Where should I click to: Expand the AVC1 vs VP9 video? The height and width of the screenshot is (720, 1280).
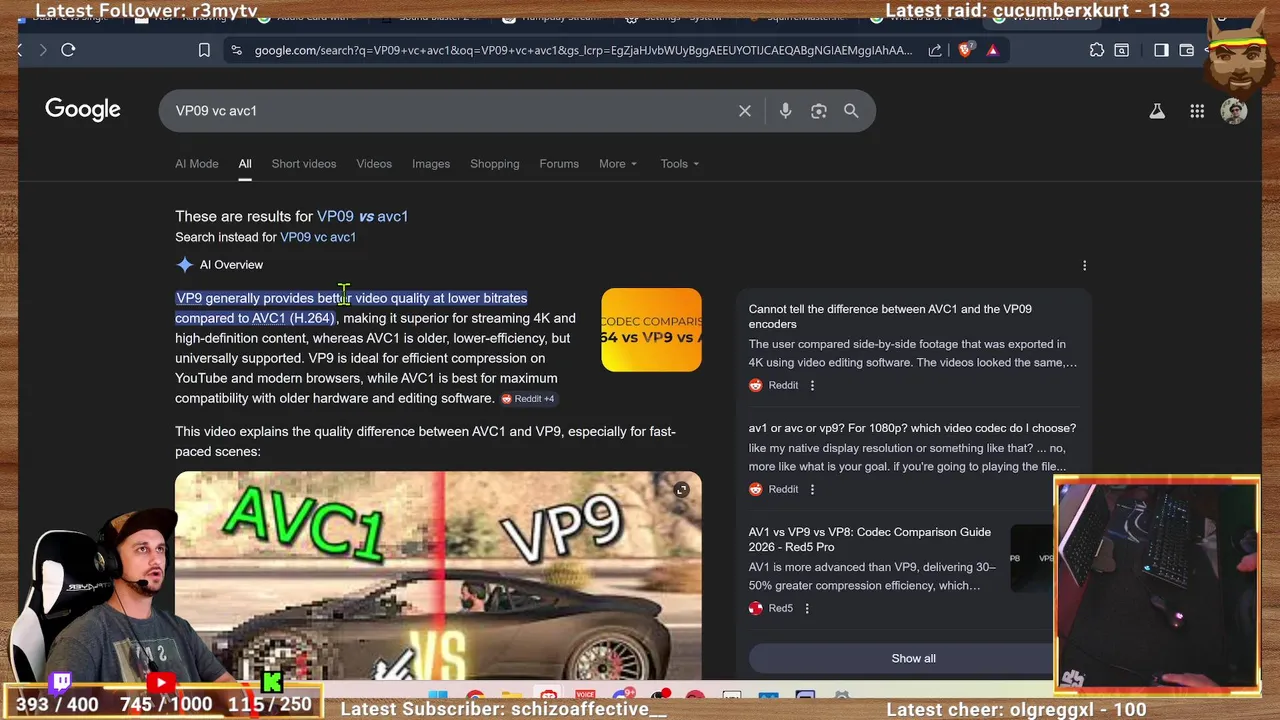(681, 490)
